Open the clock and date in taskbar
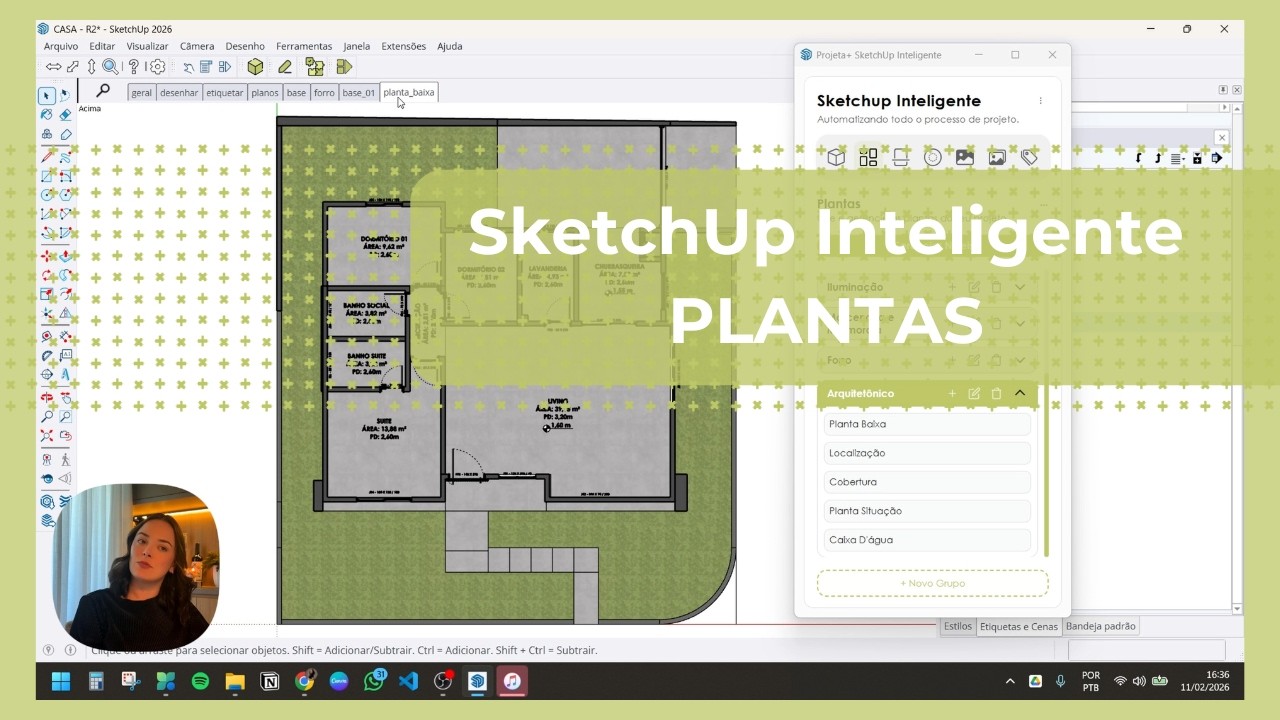 1205,681
